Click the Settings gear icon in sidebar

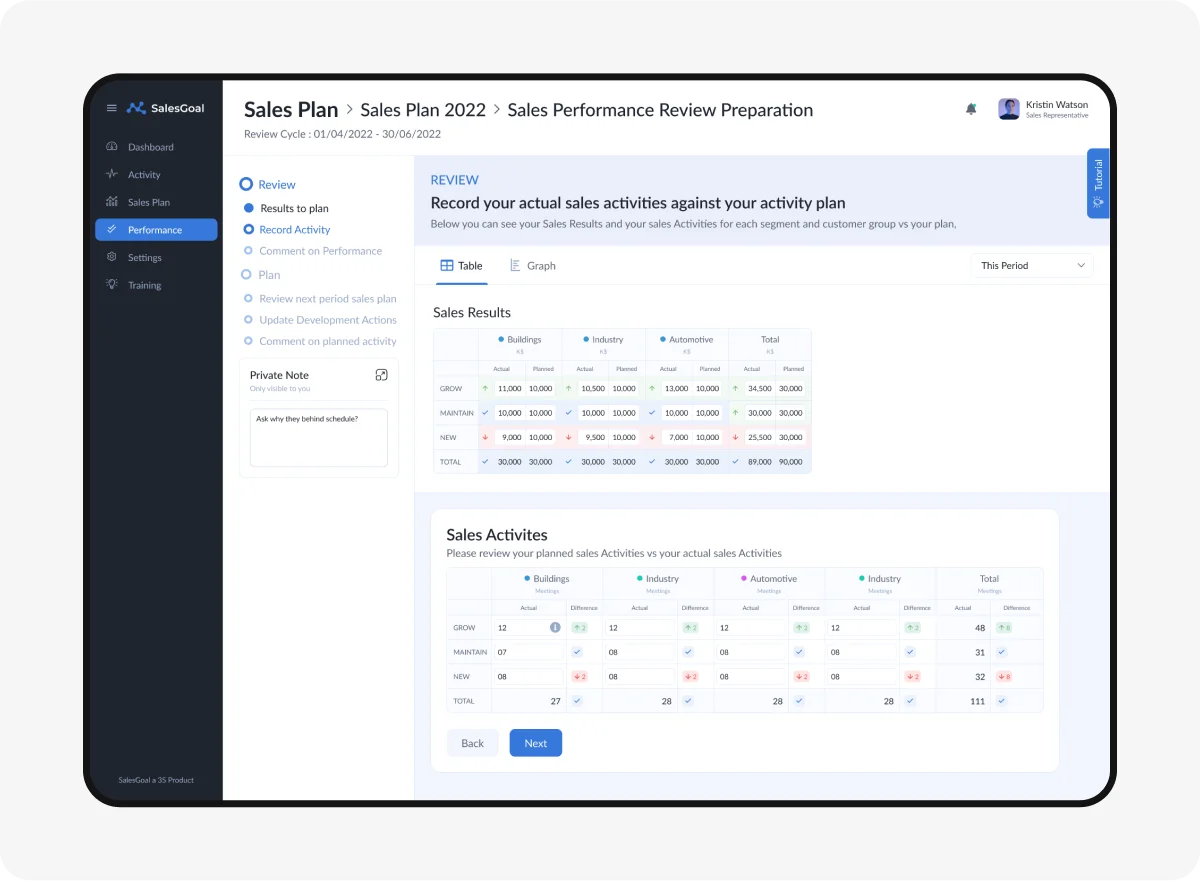coord(112,258)
